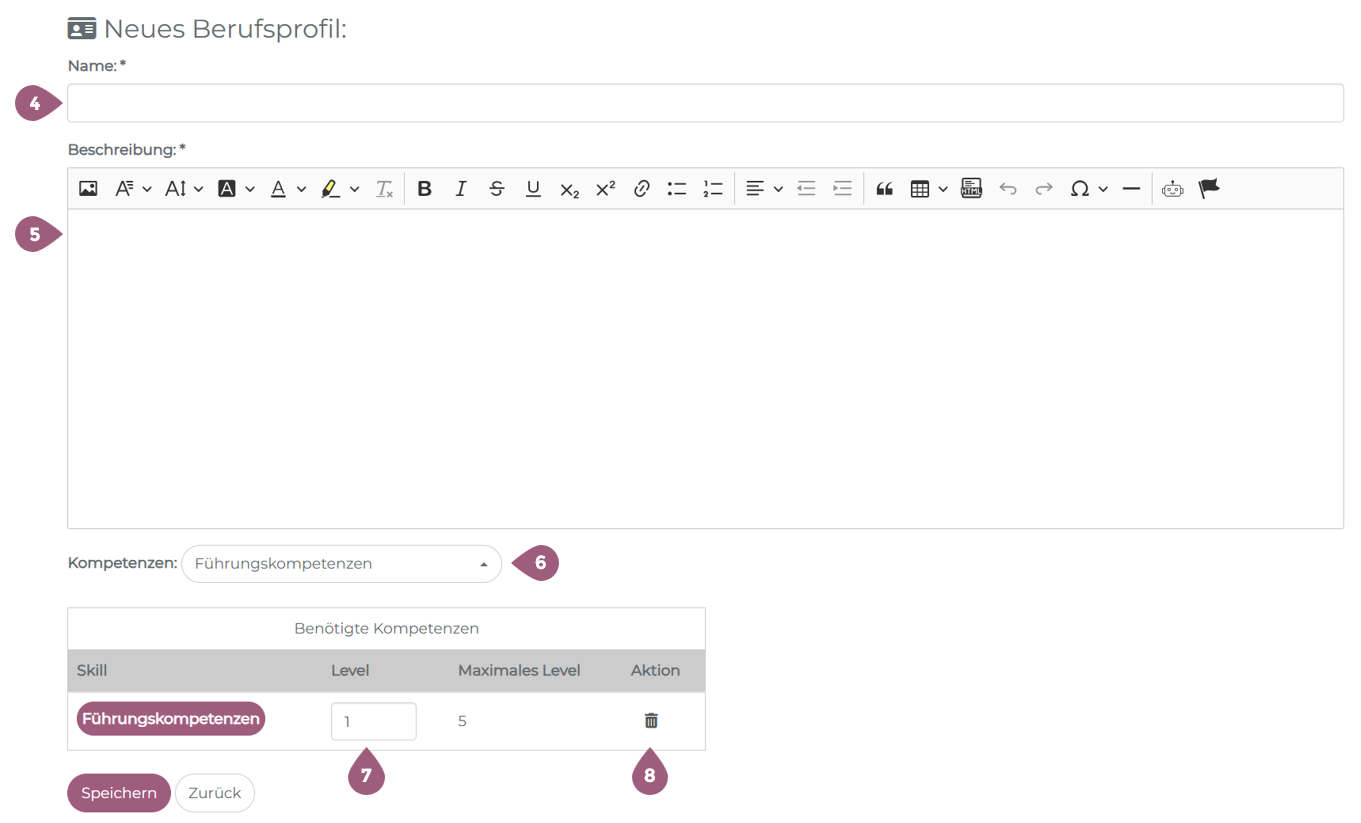Toggle strikethrough formatting
This screenshot has width=1361, height=823.
point(496,189)
